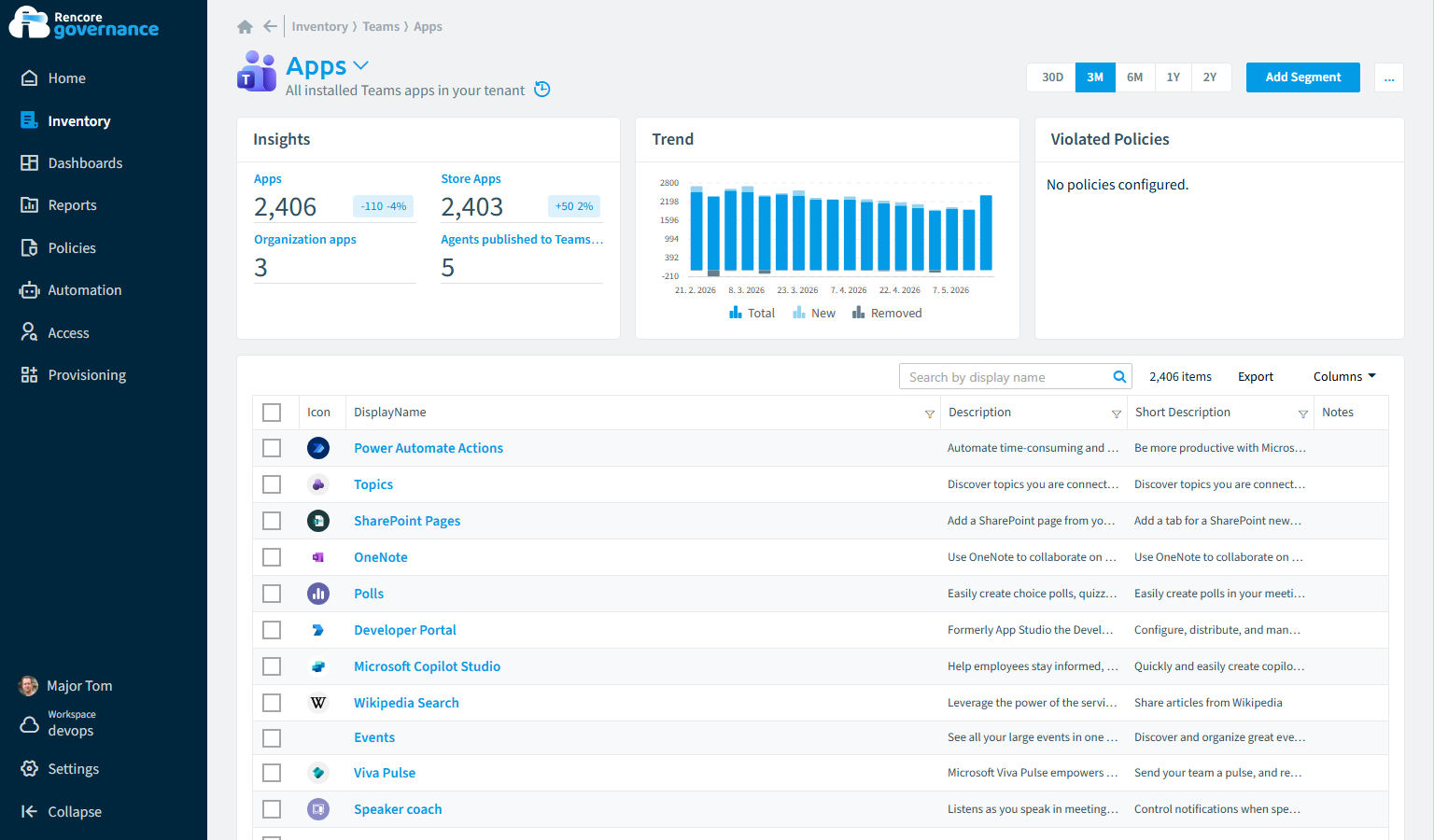Check the Topics row checkbox
The image size is (1434, 840).
272,484
